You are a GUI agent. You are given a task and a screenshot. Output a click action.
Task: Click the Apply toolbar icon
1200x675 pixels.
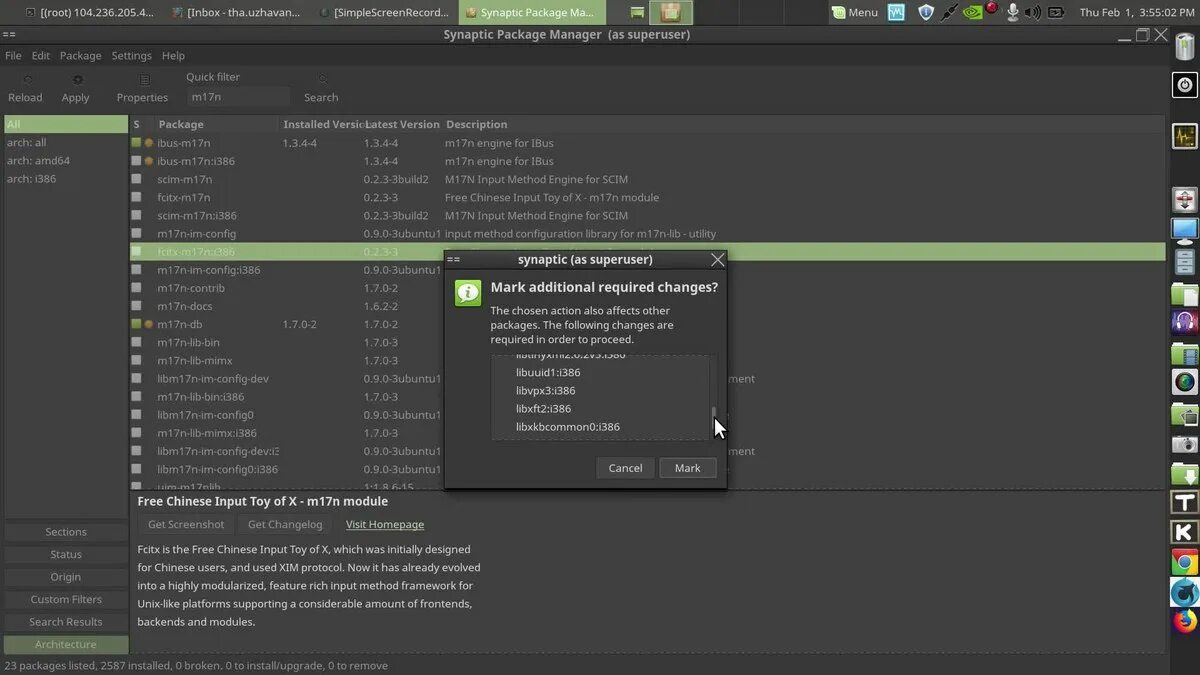[76, 79]
